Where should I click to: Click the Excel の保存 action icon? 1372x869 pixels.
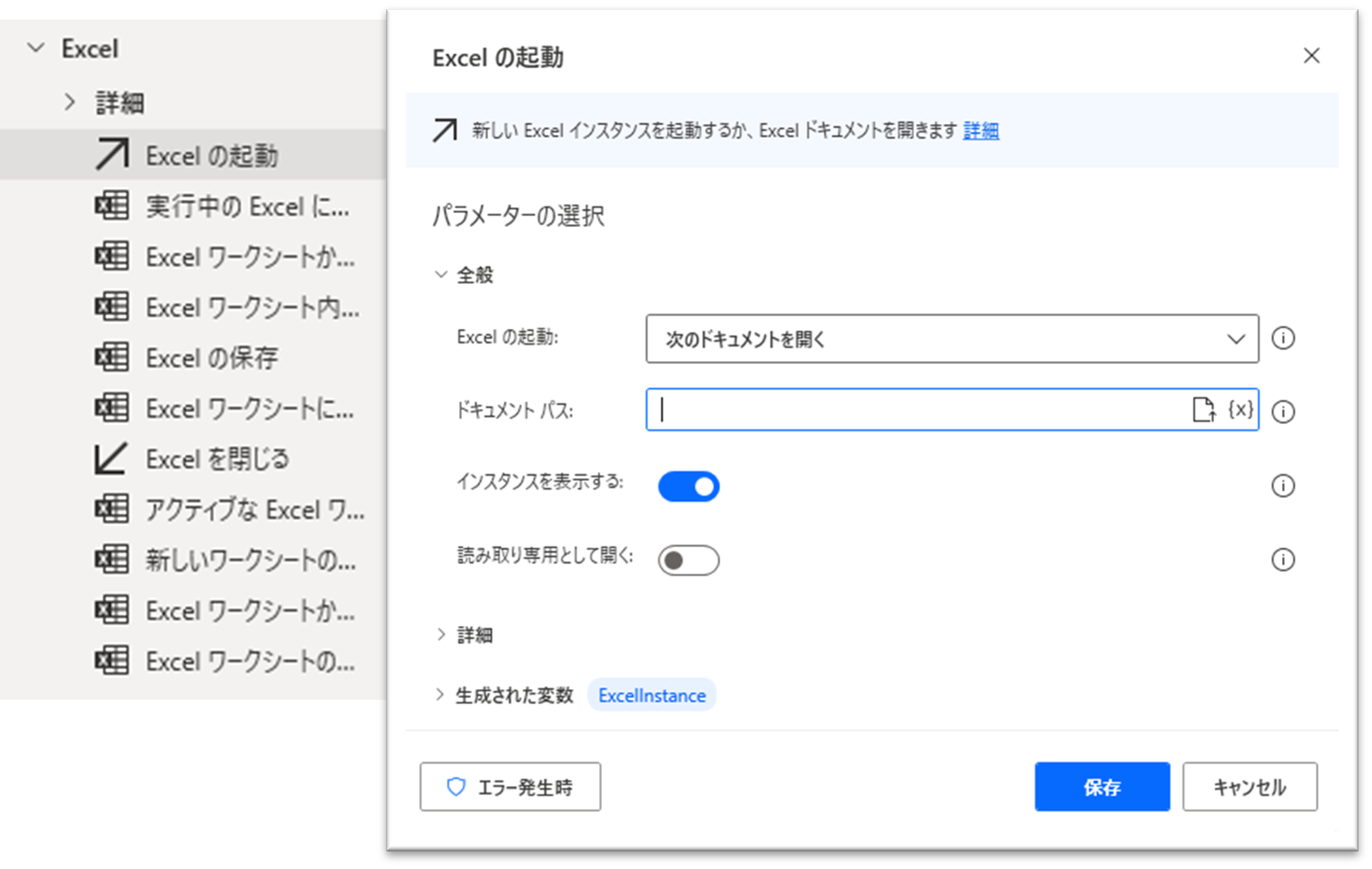click(112, 357)
